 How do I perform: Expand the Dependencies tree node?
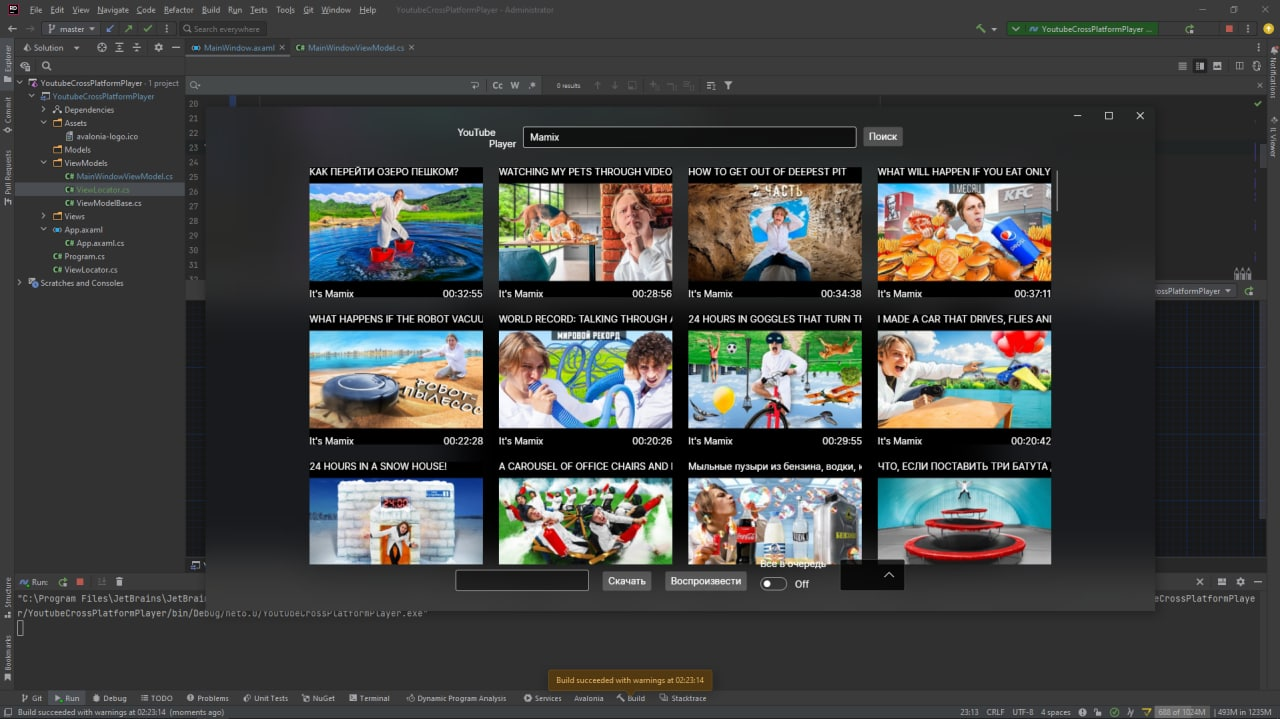44,110
